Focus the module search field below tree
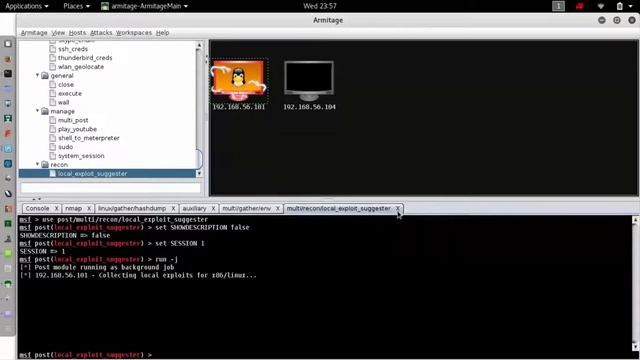The image size is (640, 360). click(x=111, y=187)
